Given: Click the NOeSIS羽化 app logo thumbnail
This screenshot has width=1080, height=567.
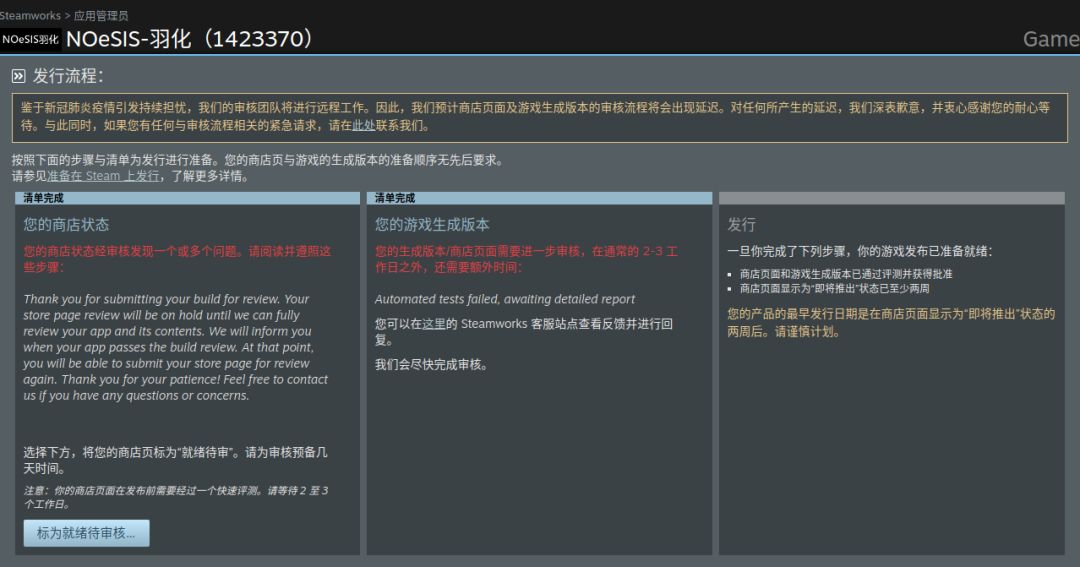Looking at the screenshot, I should pyautogui.click(x=31, y=39).
